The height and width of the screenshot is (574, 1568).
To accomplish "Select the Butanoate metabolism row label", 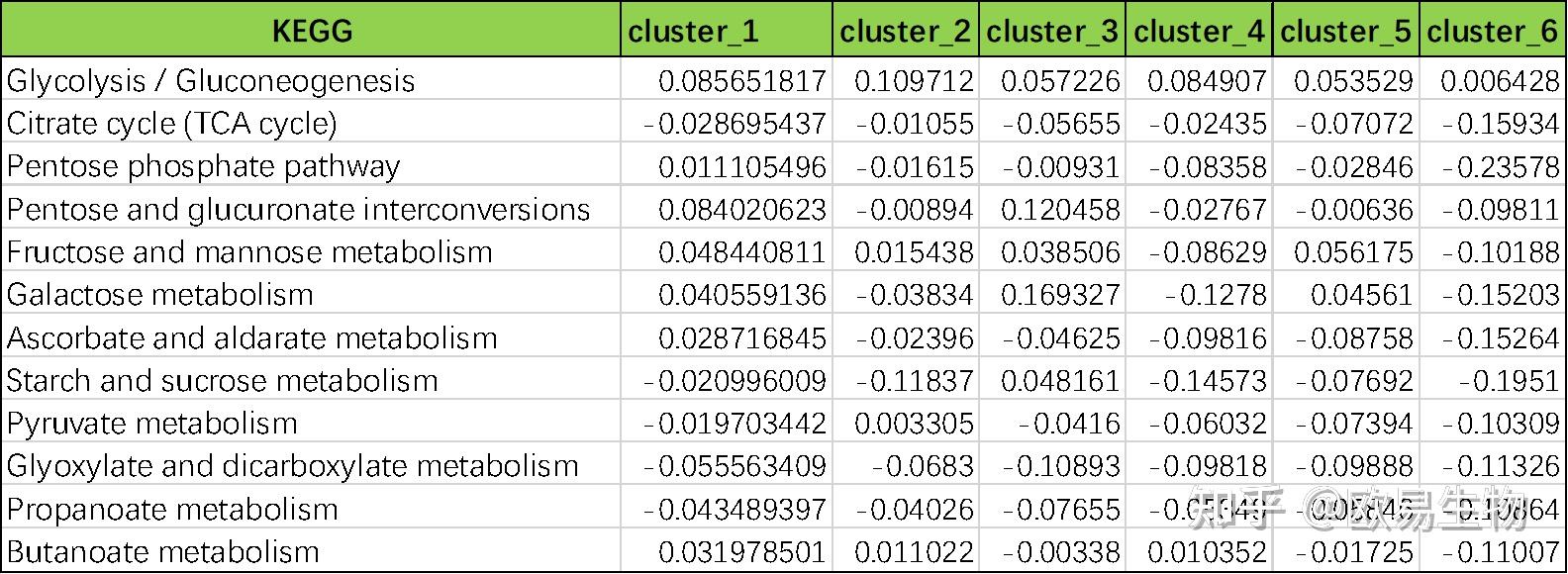I will pyautogui.click(x=163, y=551).
